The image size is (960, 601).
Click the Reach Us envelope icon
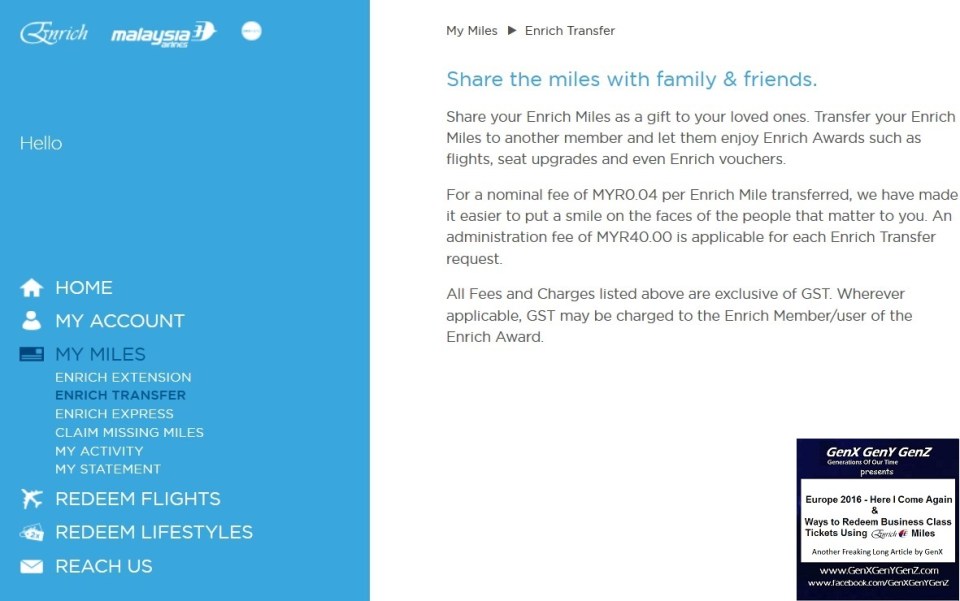[32, 566]
